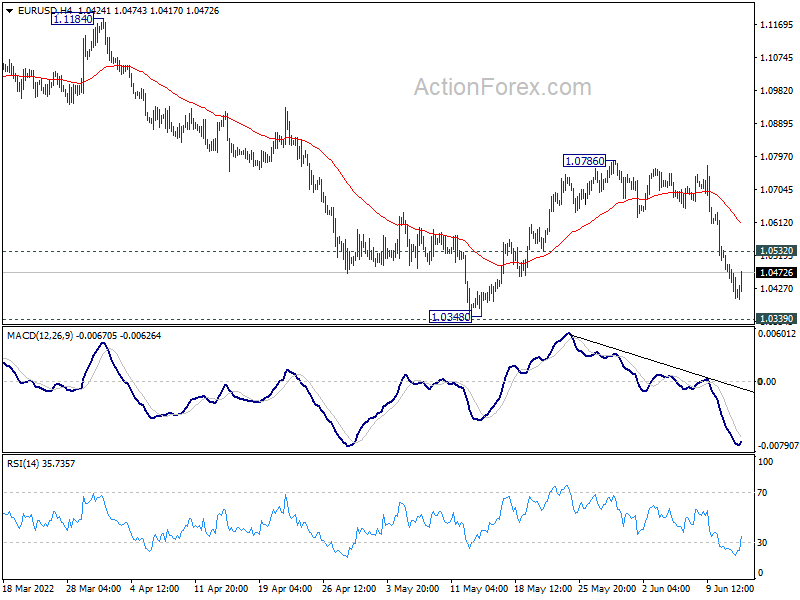Click the 25 May 20:00 time label
Viewport: 800px width, 600px height.
(607, 589)
